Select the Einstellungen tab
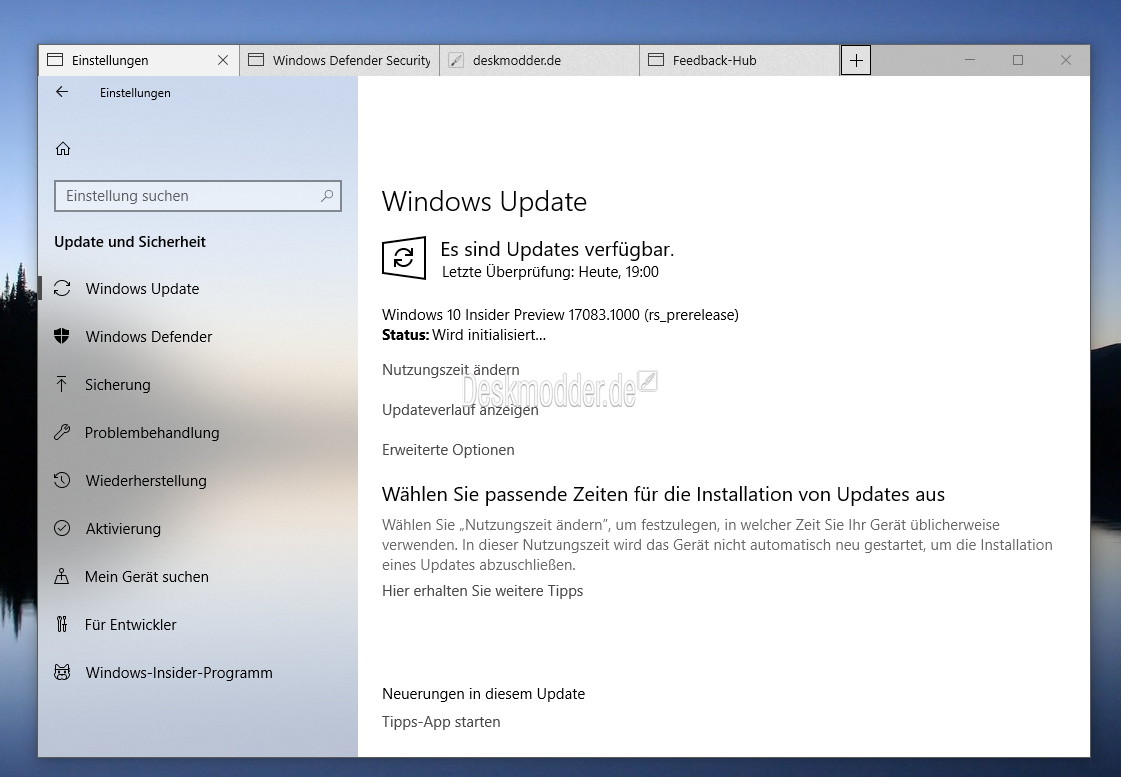Image resolution: width=1121 pixels, height=777 pixels. tap(139, 60)
